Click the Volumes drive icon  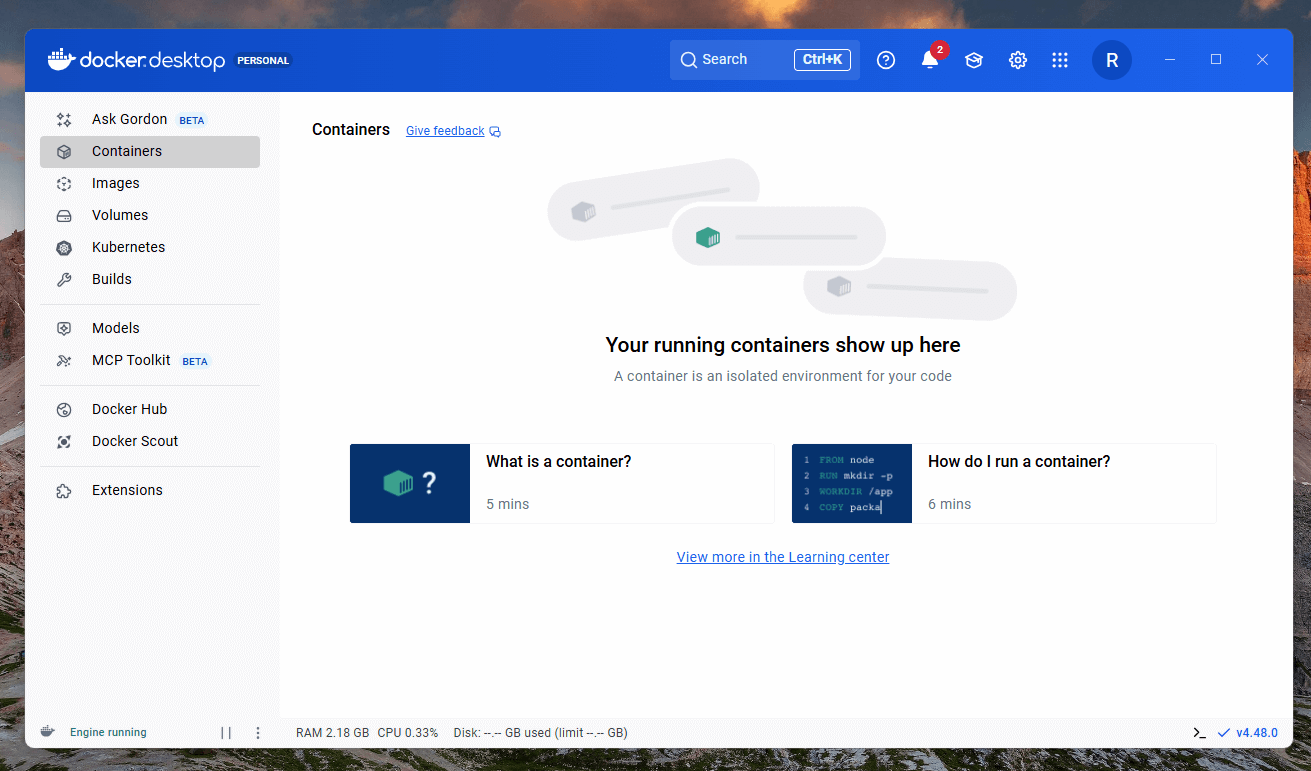64,215
